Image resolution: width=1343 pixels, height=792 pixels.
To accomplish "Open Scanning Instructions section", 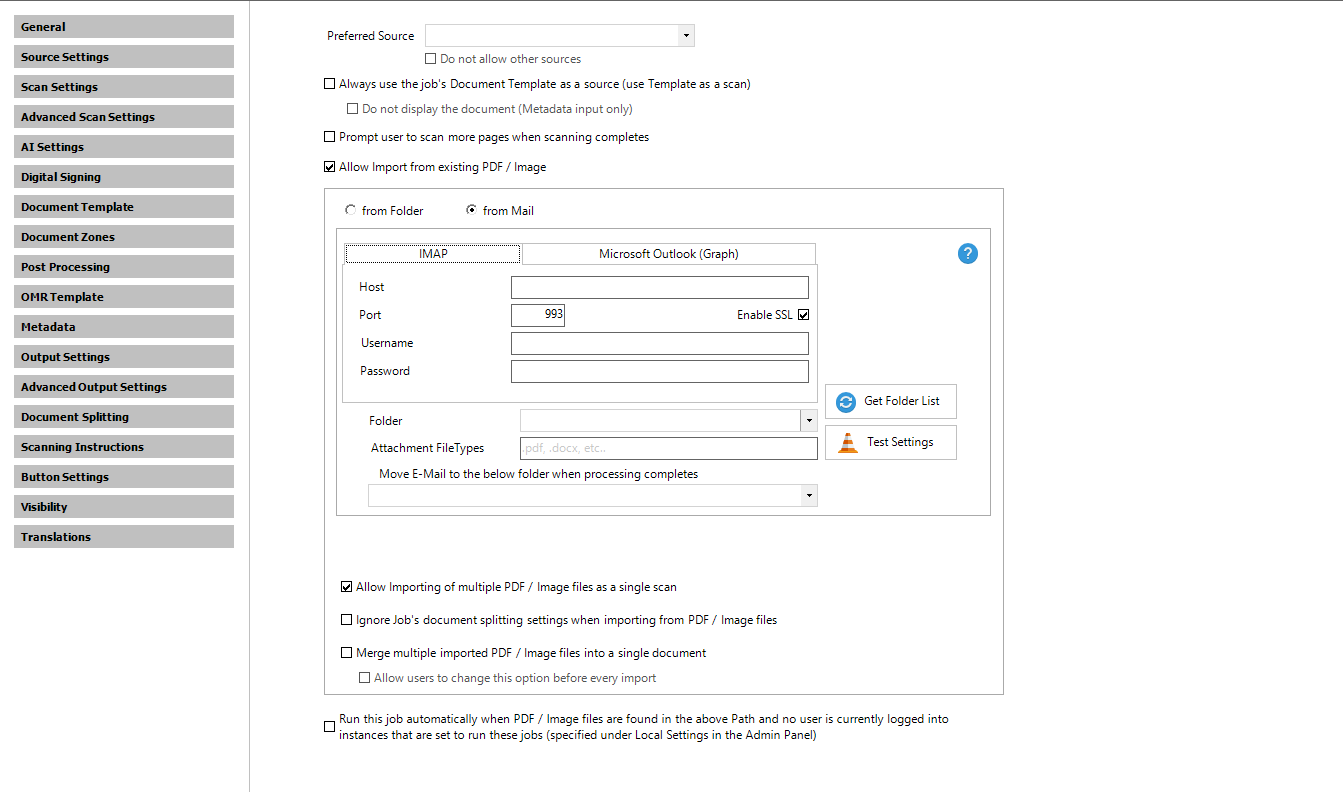I will pyautogui.click(x=124, y=447).
